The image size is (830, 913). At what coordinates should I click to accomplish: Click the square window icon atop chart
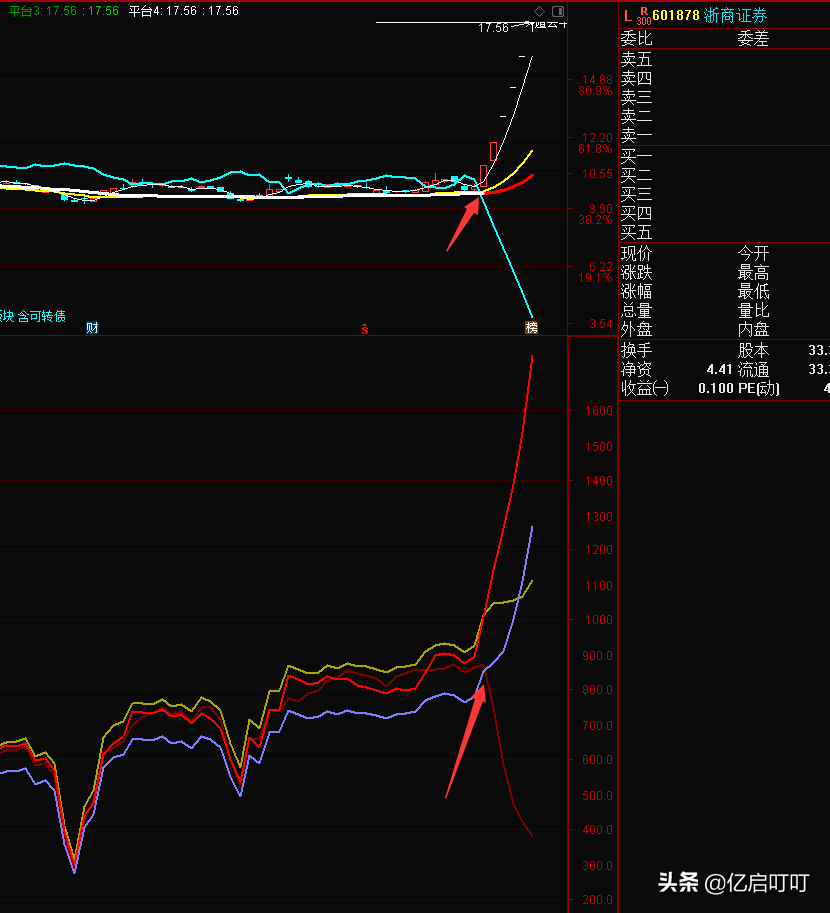[557, 11]
